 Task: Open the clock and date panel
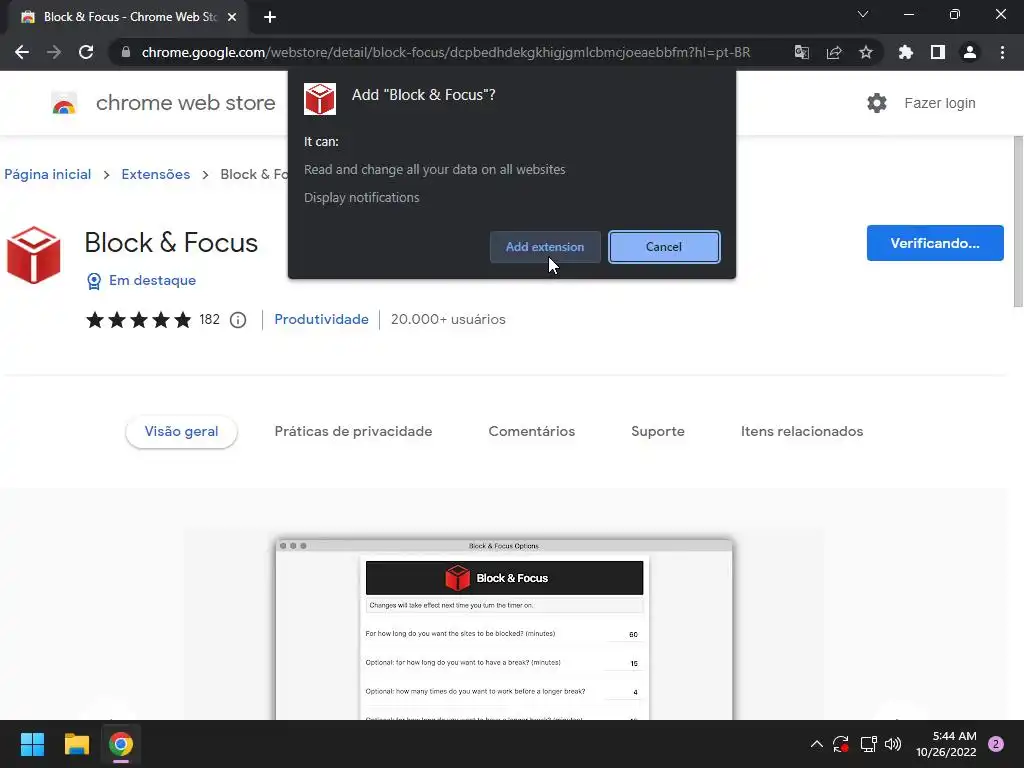pyautogui.click(x=946, y=744)
